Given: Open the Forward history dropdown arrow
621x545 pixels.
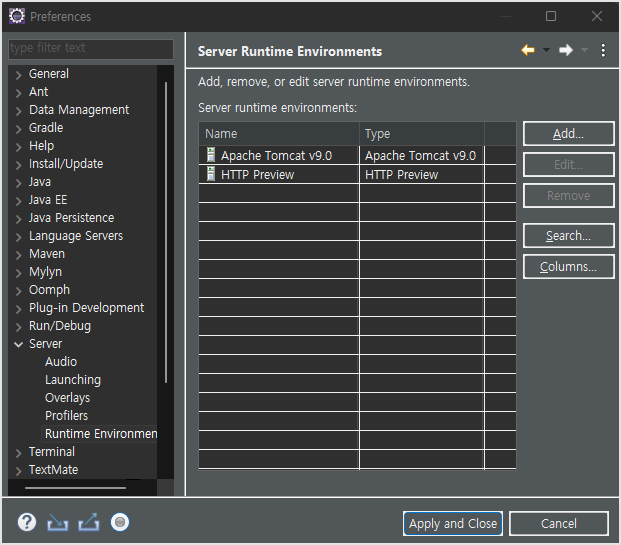Looking at the screenshot, I should (x=584, y=50).
